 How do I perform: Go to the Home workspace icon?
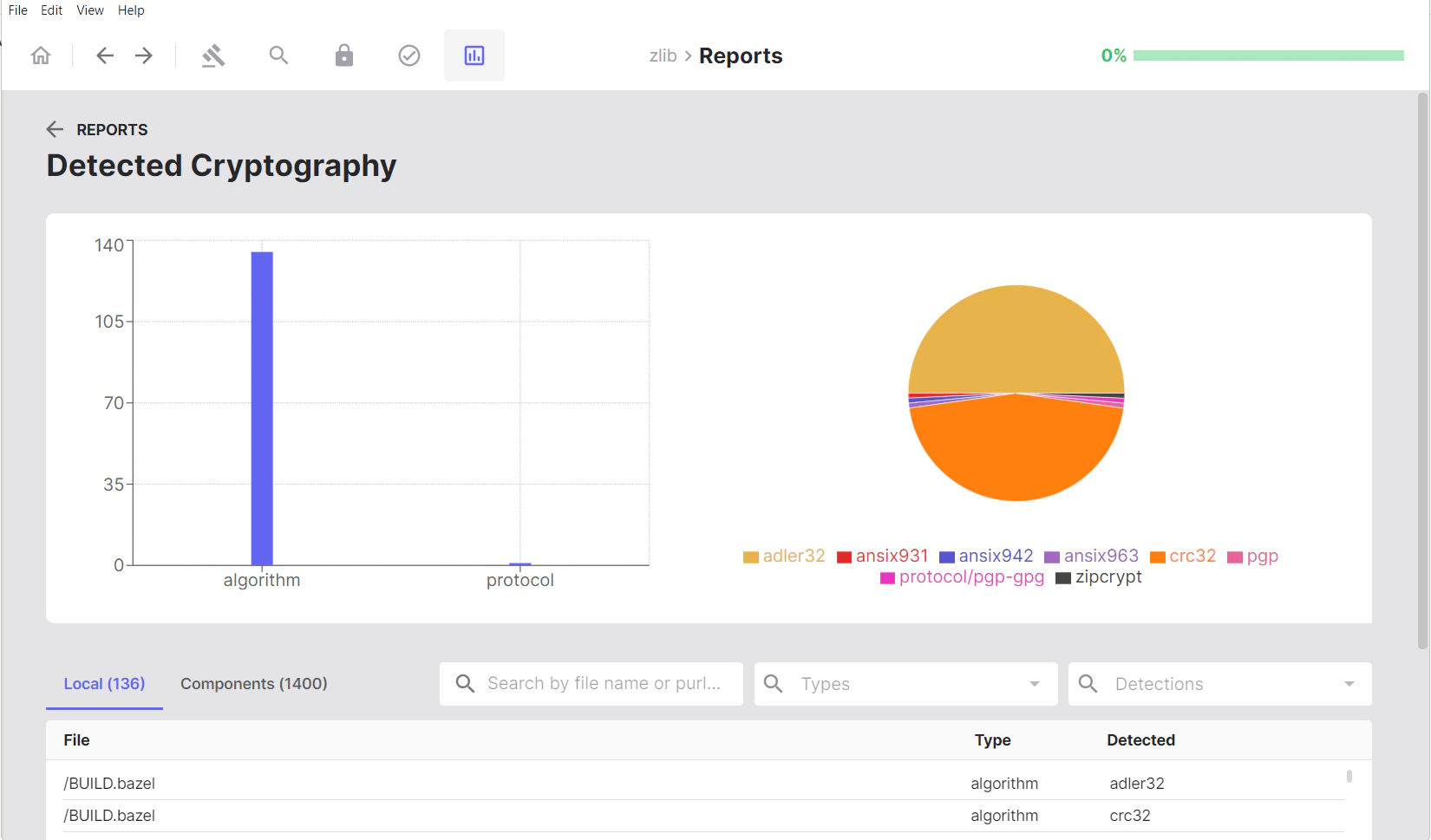[41, 55]
